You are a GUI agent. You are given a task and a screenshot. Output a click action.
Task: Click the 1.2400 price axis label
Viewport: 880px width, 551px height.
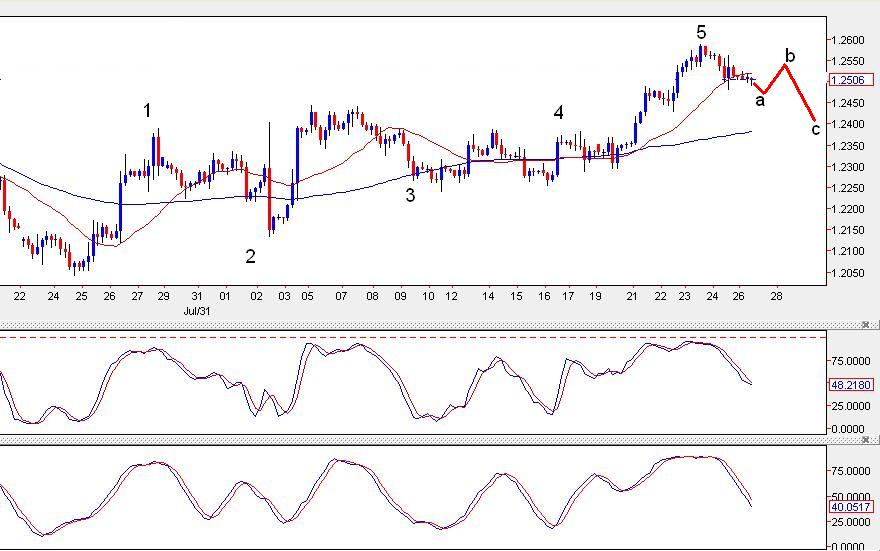click(847, 124)
